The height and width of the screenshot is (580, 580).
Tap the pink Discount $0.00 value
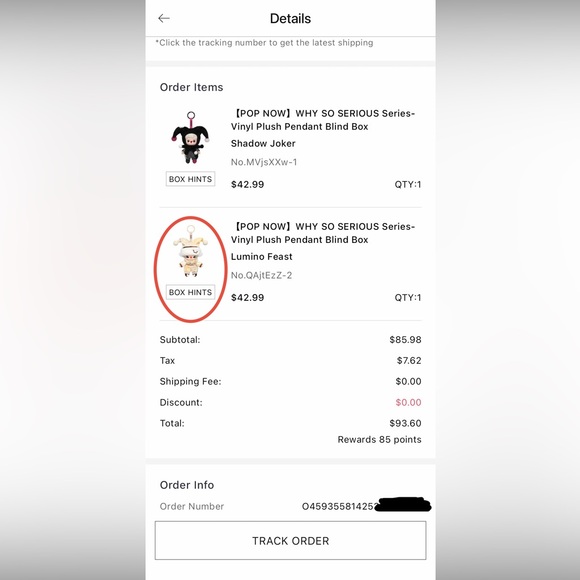(x=408, y=402)
